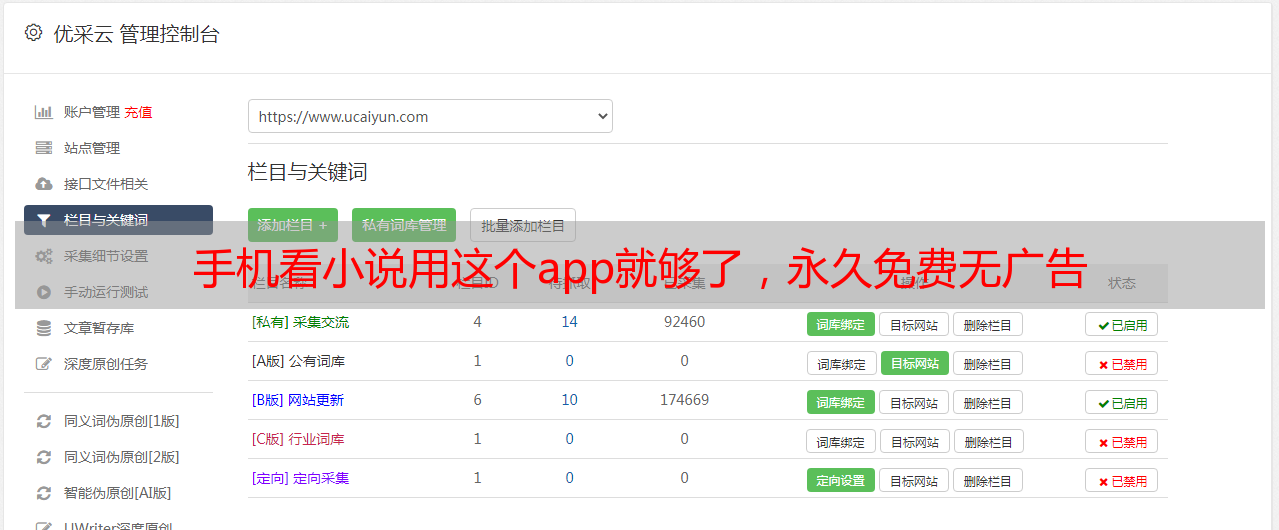Click 词库绑定 for the 公有词库 row

841,363
